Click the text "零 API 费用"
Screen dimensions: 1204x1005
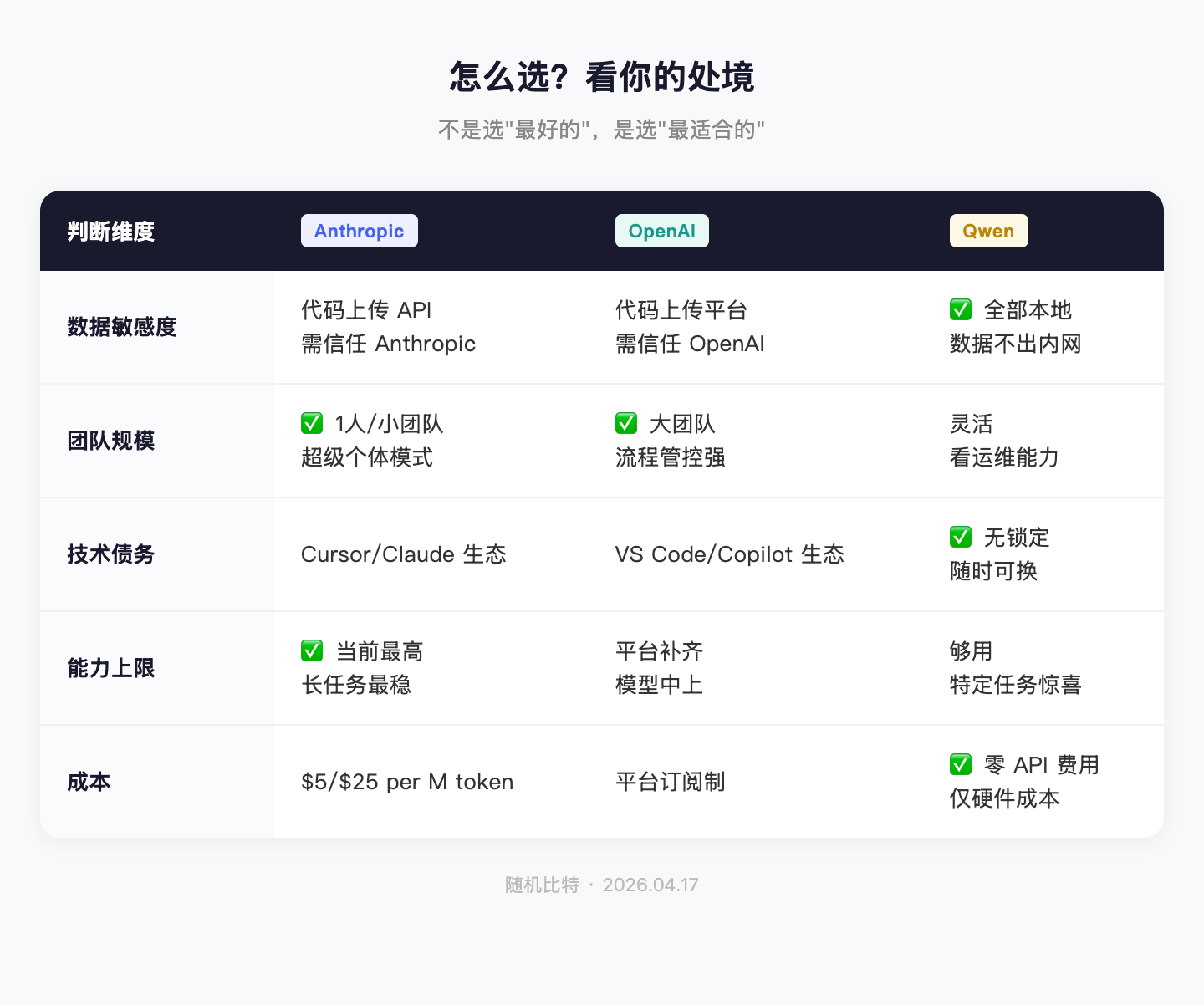[x=1042, y=765]
